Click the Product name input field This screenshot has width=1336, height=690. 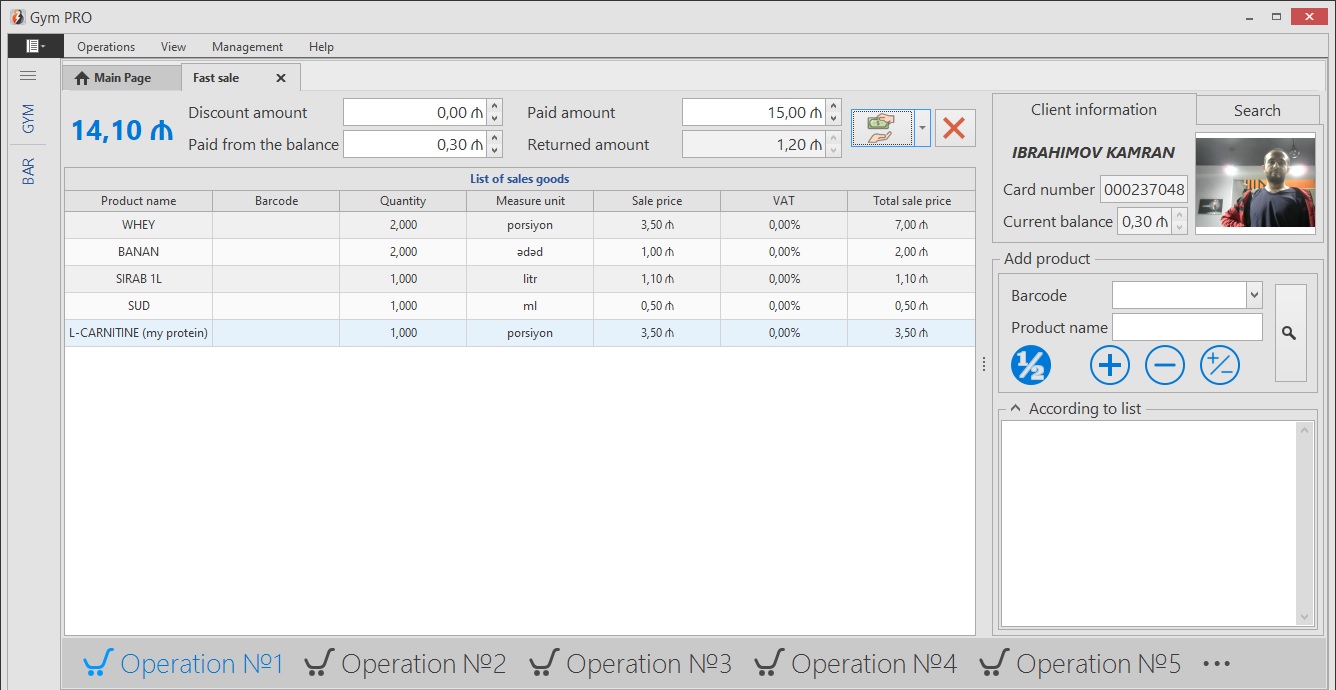click(x=1187, y=327)
